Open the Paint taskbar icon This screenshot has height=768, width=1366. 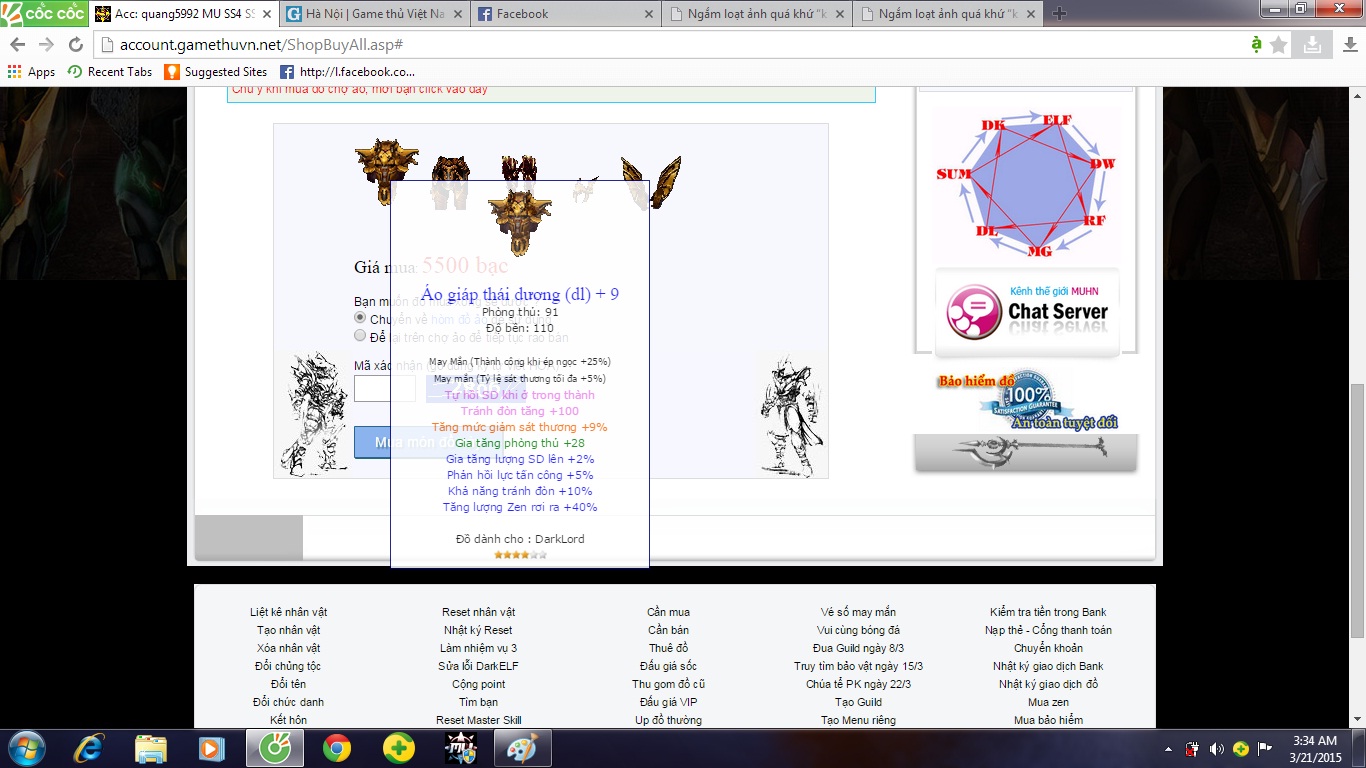[x=522, y=749]
